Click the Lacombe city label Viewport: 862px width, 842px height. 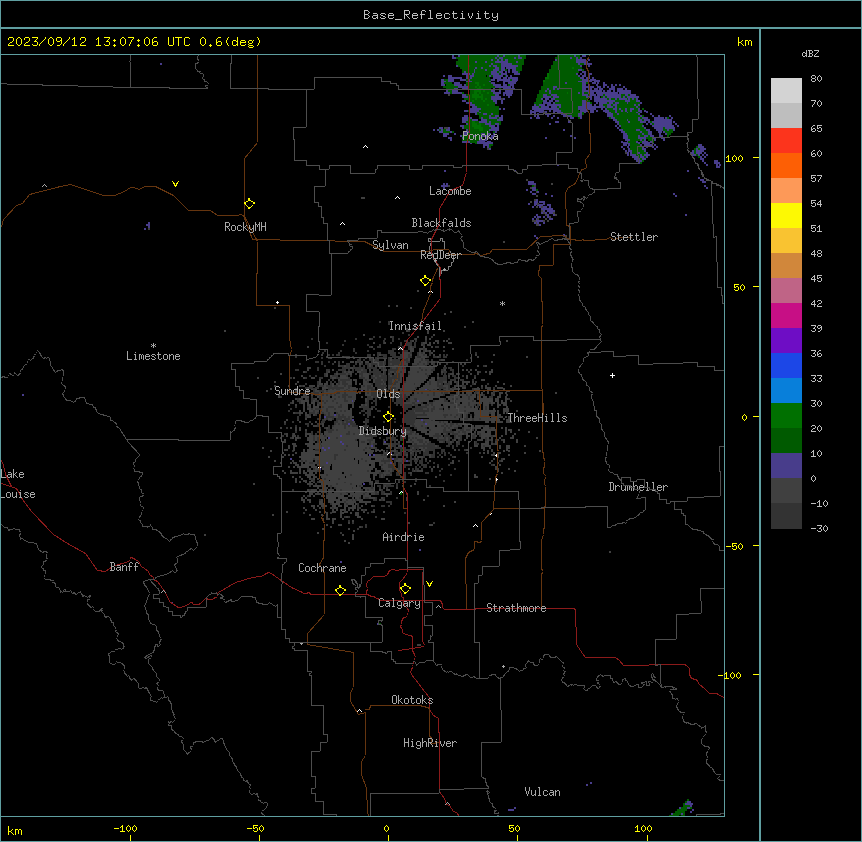(450, 191)
